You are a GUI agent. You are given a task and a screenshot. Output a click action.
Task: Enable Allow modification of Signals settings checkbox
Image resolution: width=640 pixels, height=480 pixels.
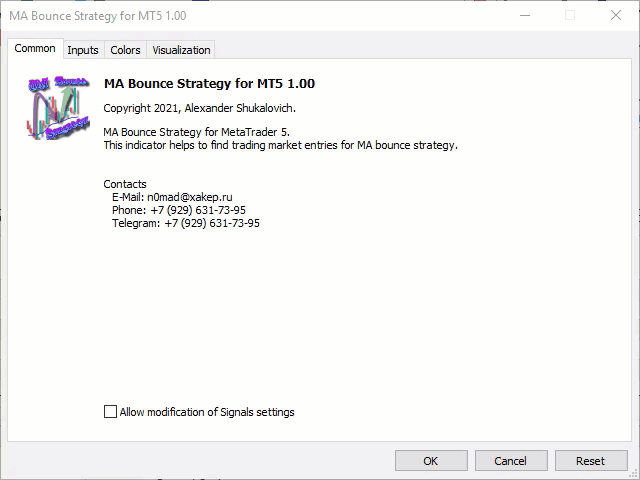click(110, 411)
